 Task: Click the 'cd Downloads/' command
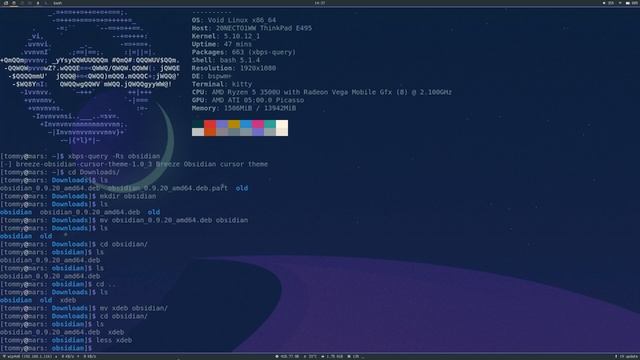[94, 172]
